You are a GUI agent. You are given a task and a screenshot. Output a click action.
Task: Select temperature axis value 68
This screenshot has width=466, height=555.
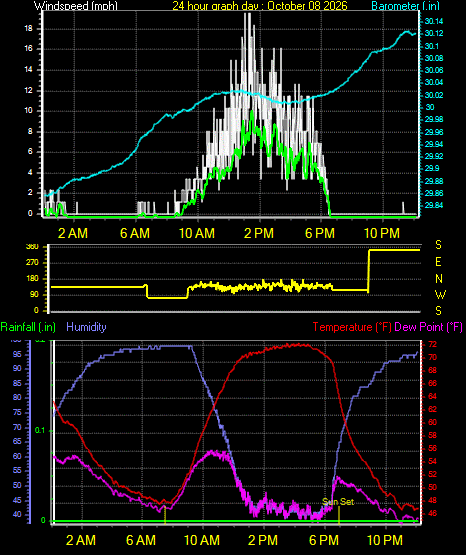432,370
